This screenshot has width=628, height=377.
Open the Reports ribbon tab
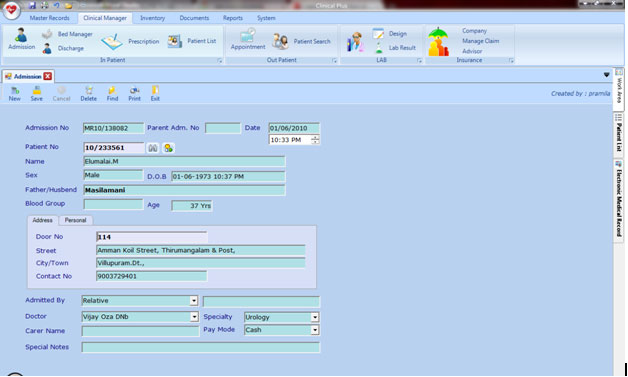(233, 18)
